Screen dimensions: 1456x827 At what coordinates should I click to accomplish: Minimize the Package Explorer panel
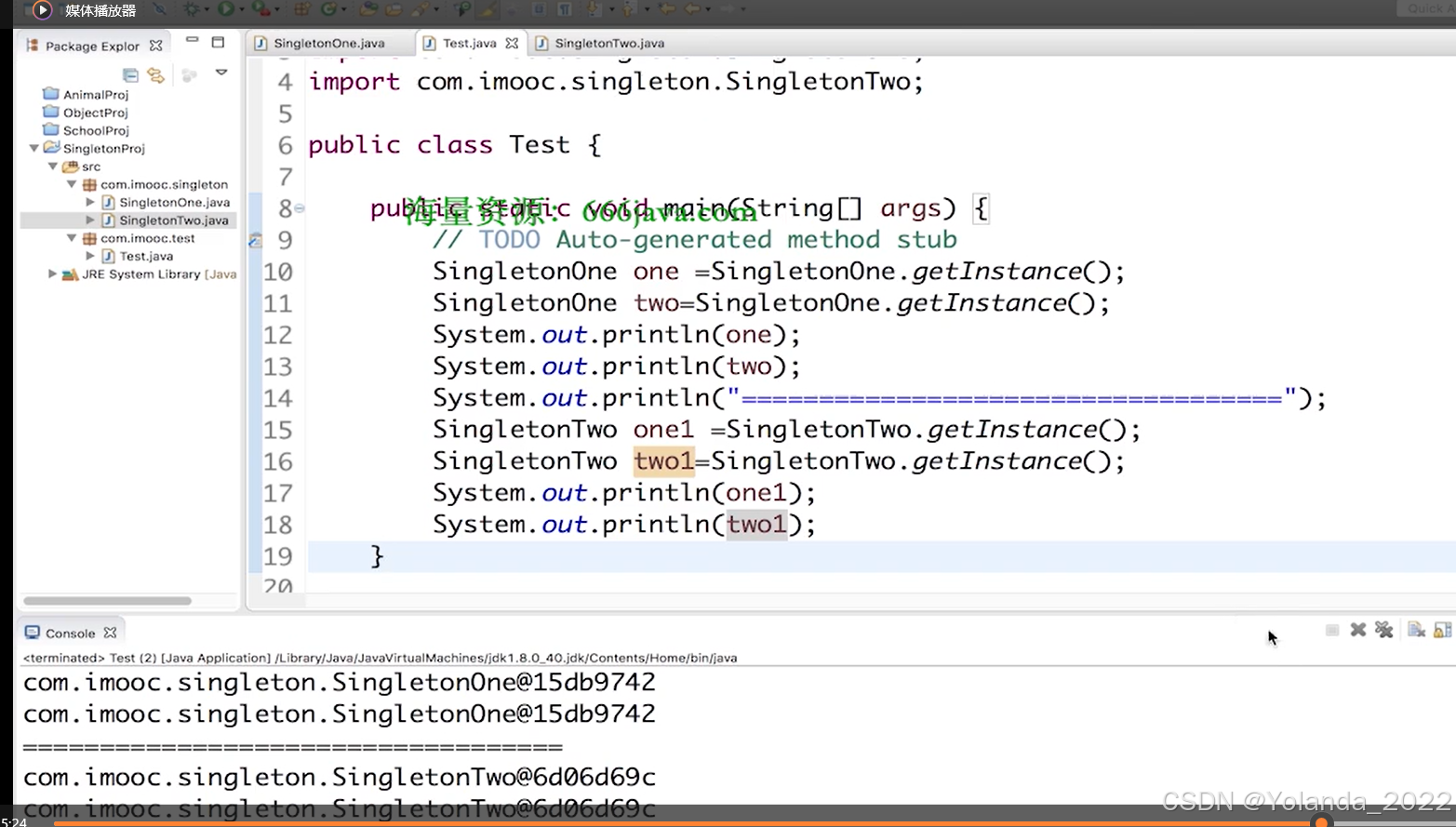click(x=192, y=41)
